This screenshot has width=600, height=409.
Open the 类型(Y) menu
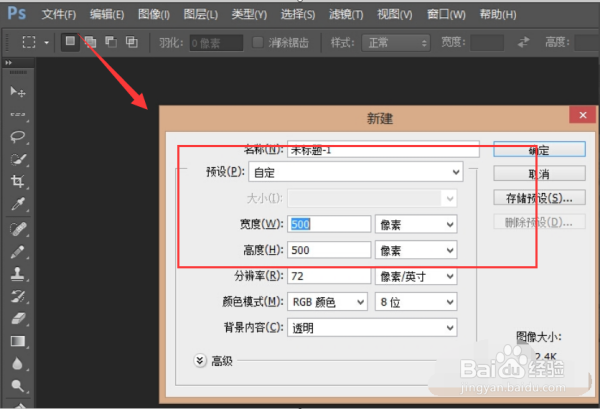pyautogui.click(x=249, y=15)
